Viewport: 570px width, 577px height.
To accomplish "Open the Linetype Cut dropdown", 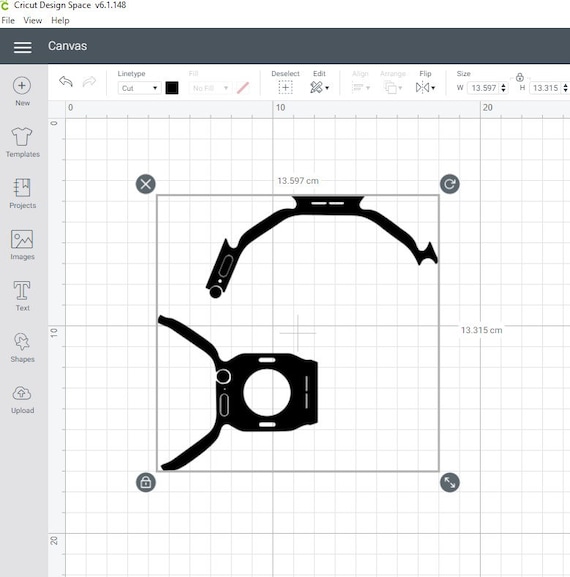I will tap(139, 88).
